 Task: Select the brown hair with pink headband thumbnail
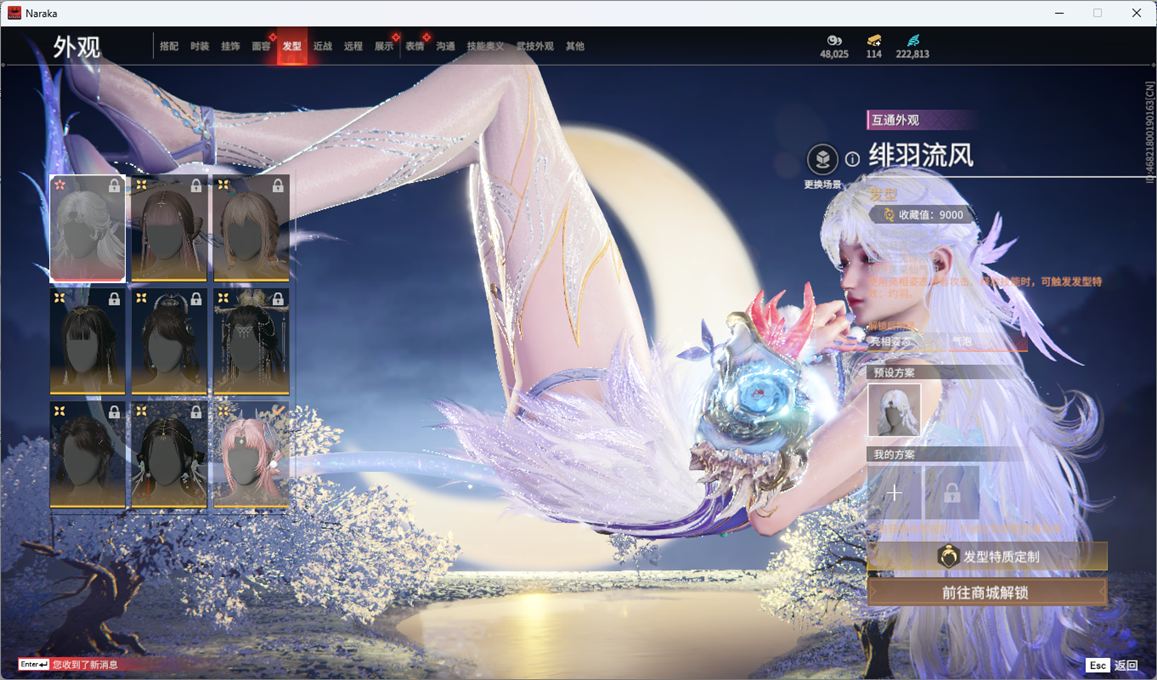point(169,229)
